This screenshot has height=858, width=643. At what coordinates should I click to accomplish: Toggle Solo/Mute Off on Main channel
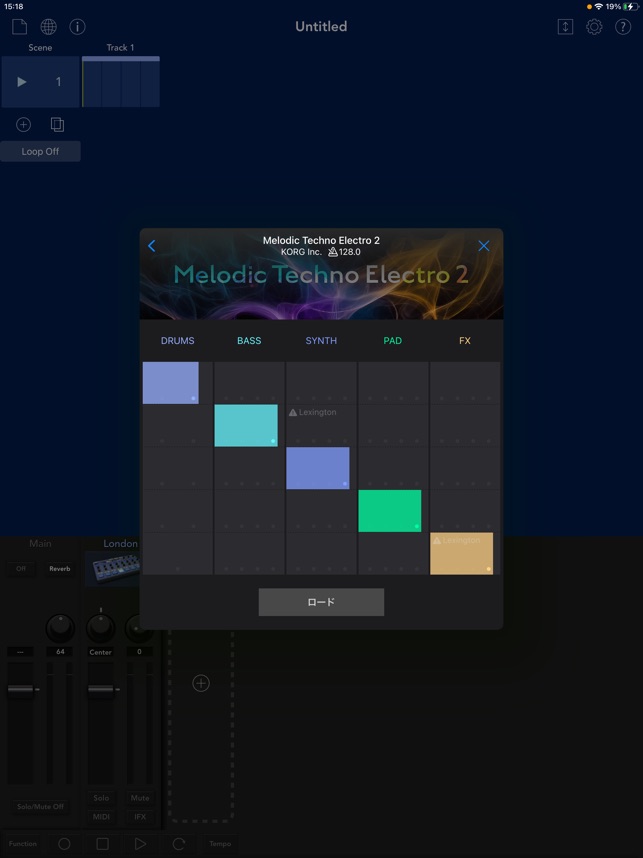coord(40,807)
